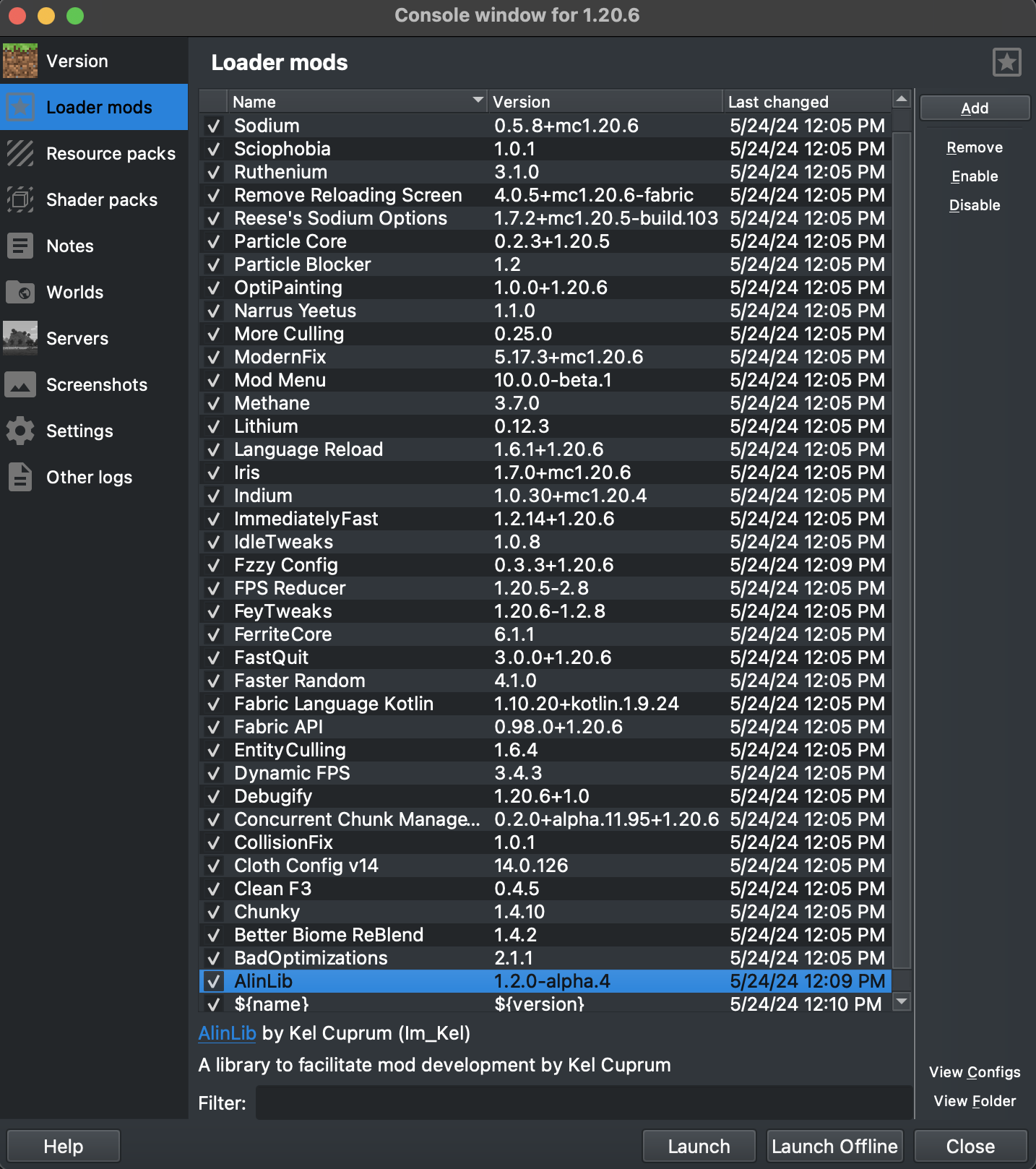Select the Remove Reloading Screen row
The width and height of the screenshot is (1036, 1169).
tap(545, 195)
